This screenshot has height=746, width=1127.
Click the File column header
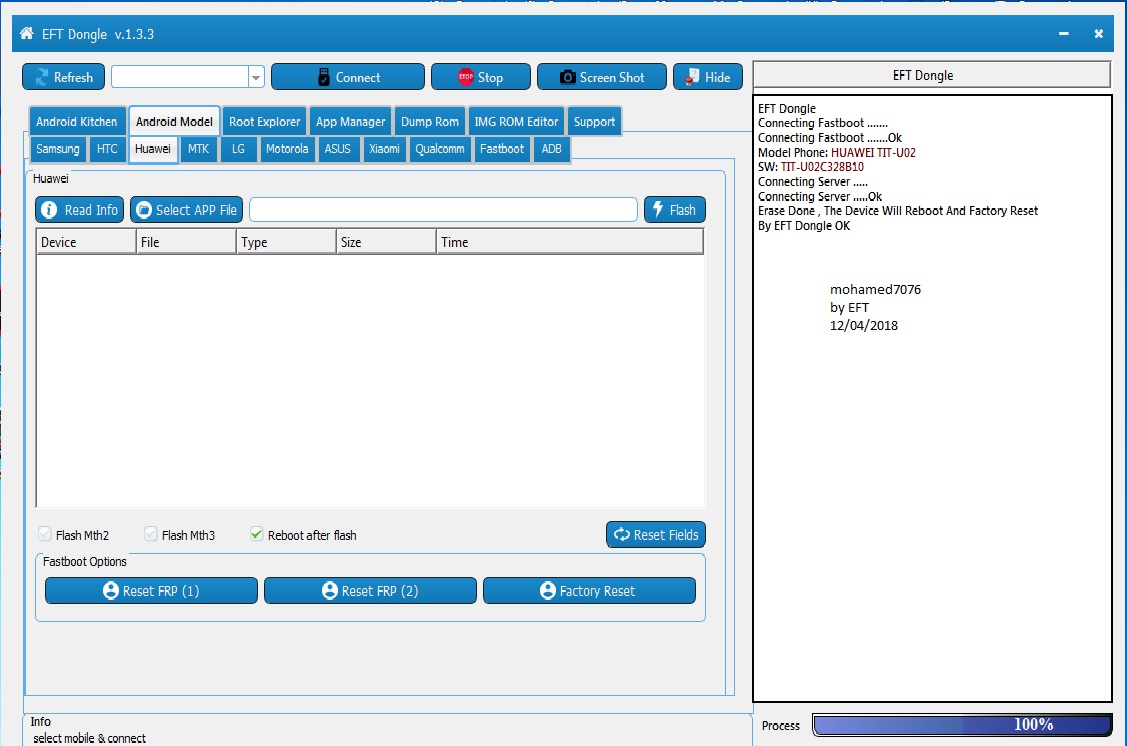point(186,242)
